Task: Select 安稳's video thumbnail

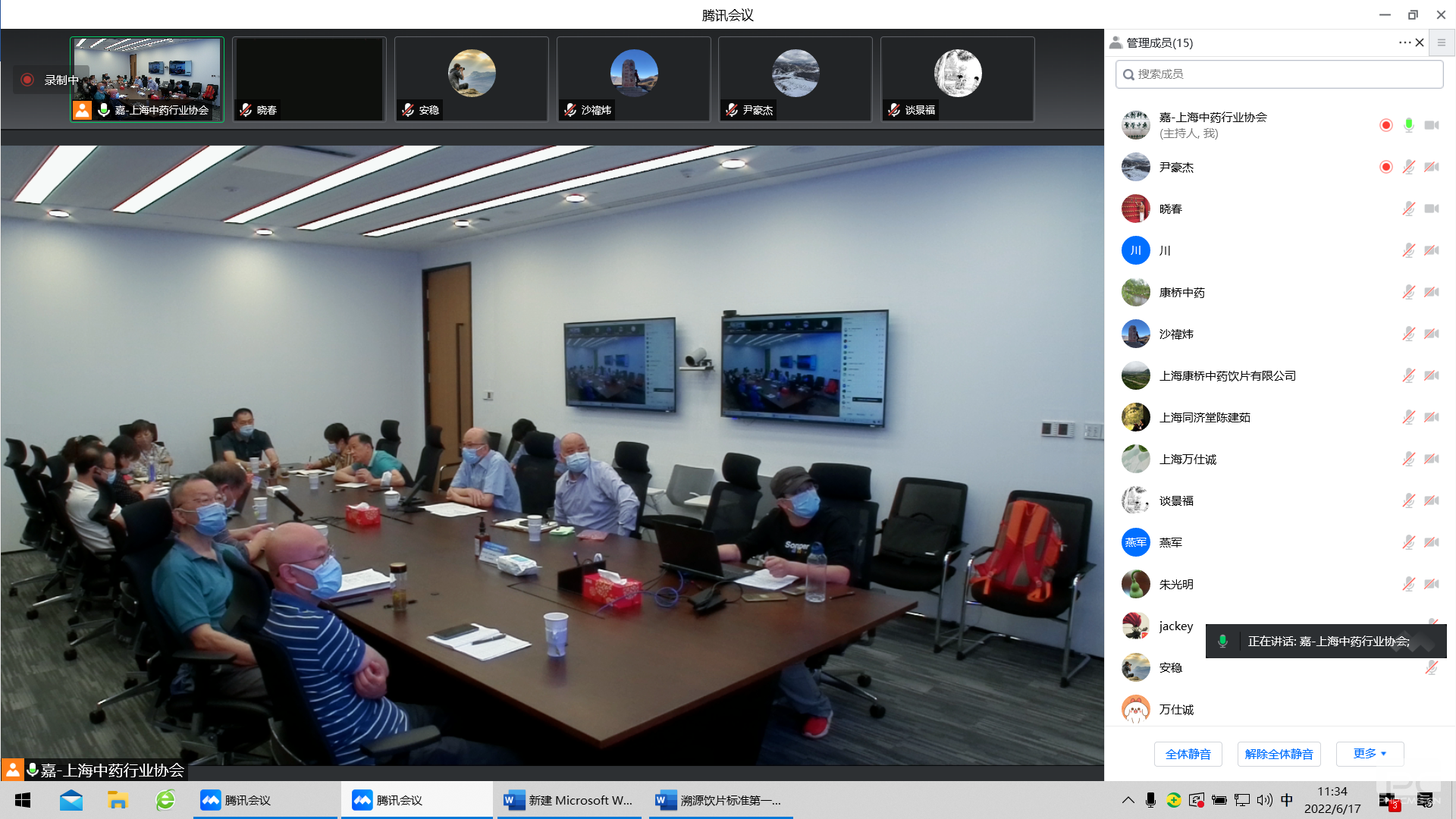Action: pyautogui.click(x=471, y=79)
